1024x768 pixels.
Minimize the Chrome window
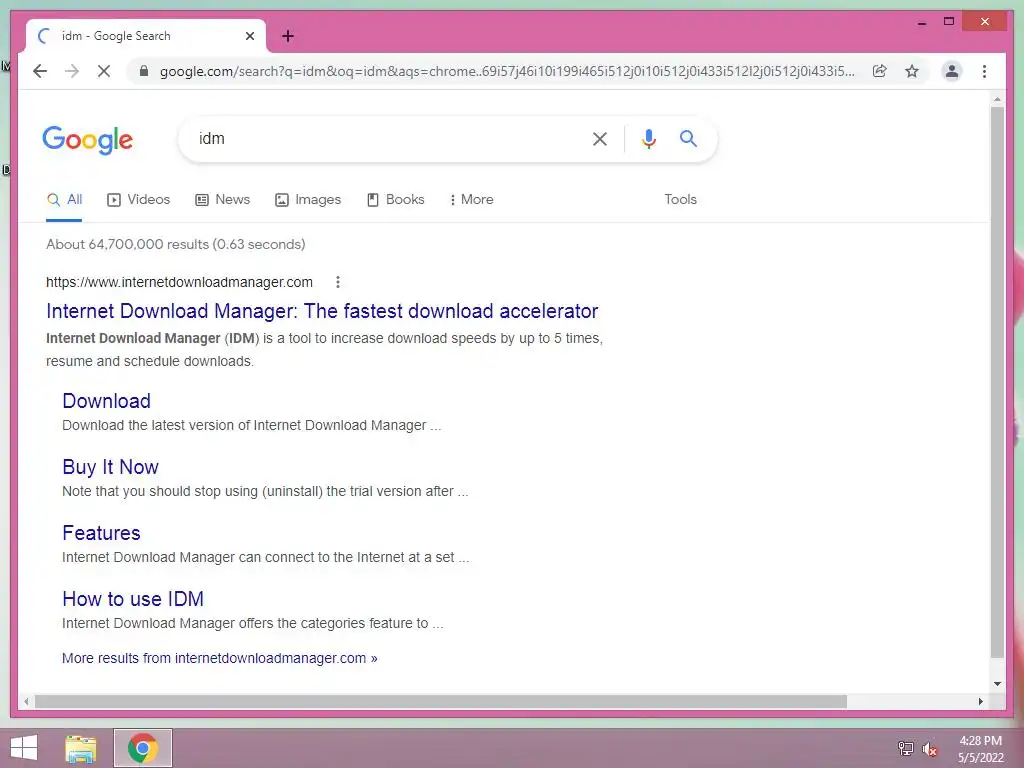(921, 22)
